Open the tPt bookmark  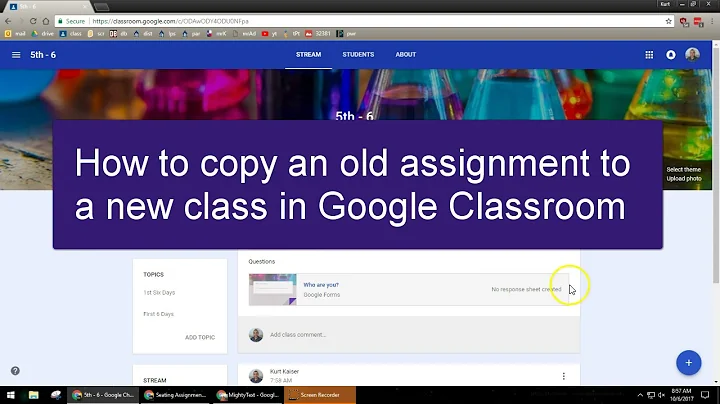click(292, 34)
